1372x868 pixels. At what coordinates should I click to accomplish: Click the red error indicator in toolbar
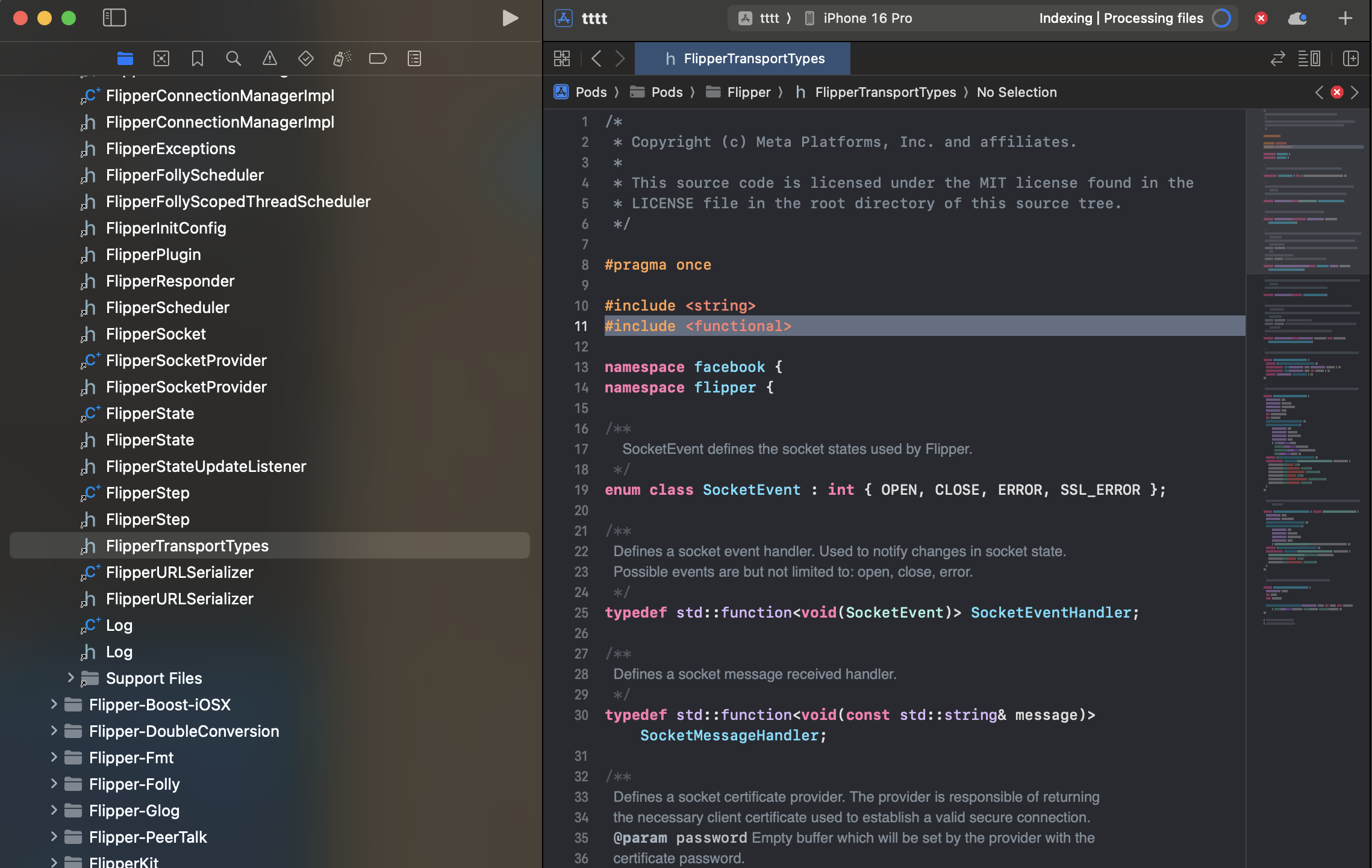(x=1261, y=18)
